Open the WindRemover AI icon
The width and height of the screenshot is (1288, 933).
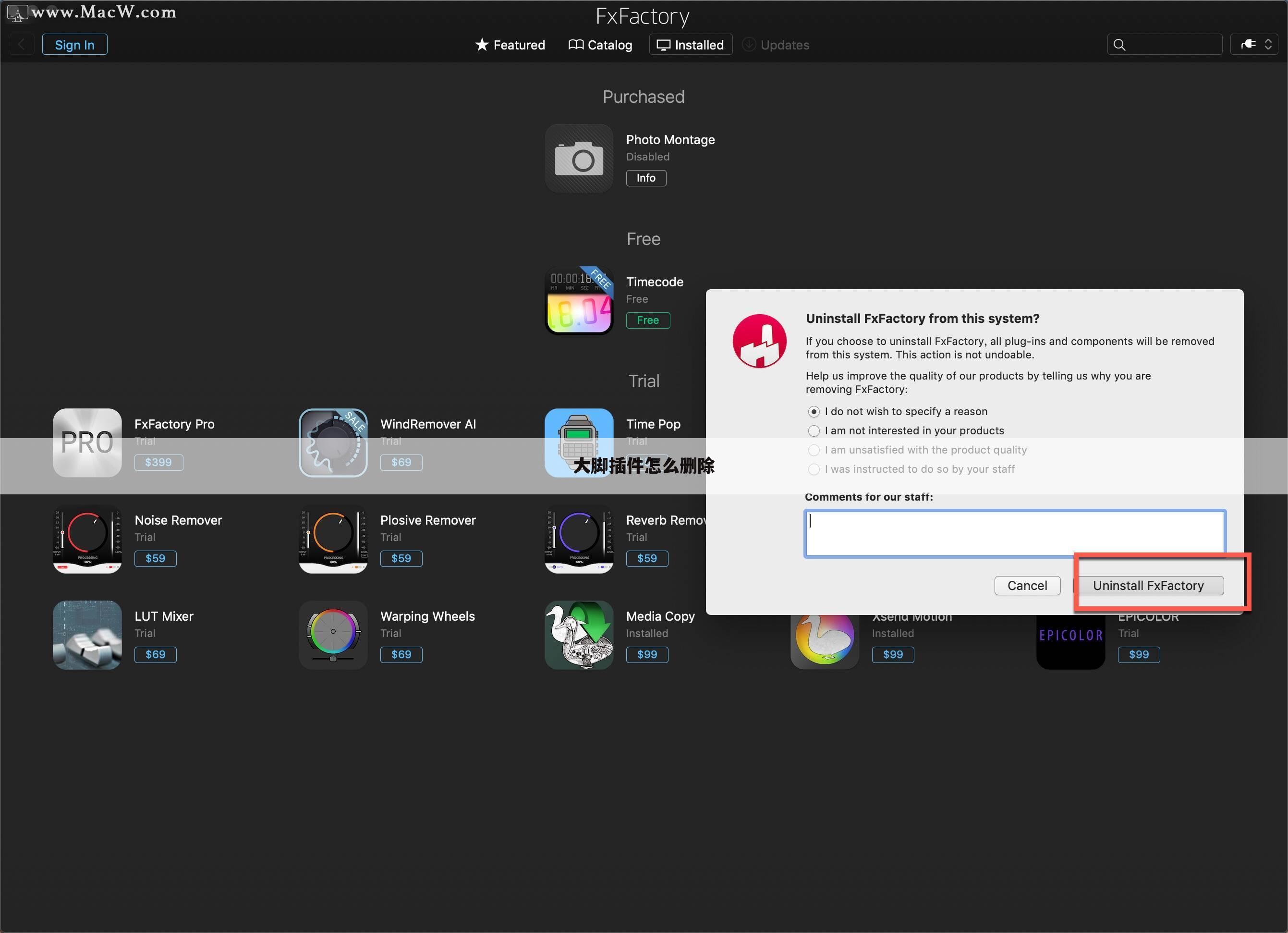coord(333,442)
